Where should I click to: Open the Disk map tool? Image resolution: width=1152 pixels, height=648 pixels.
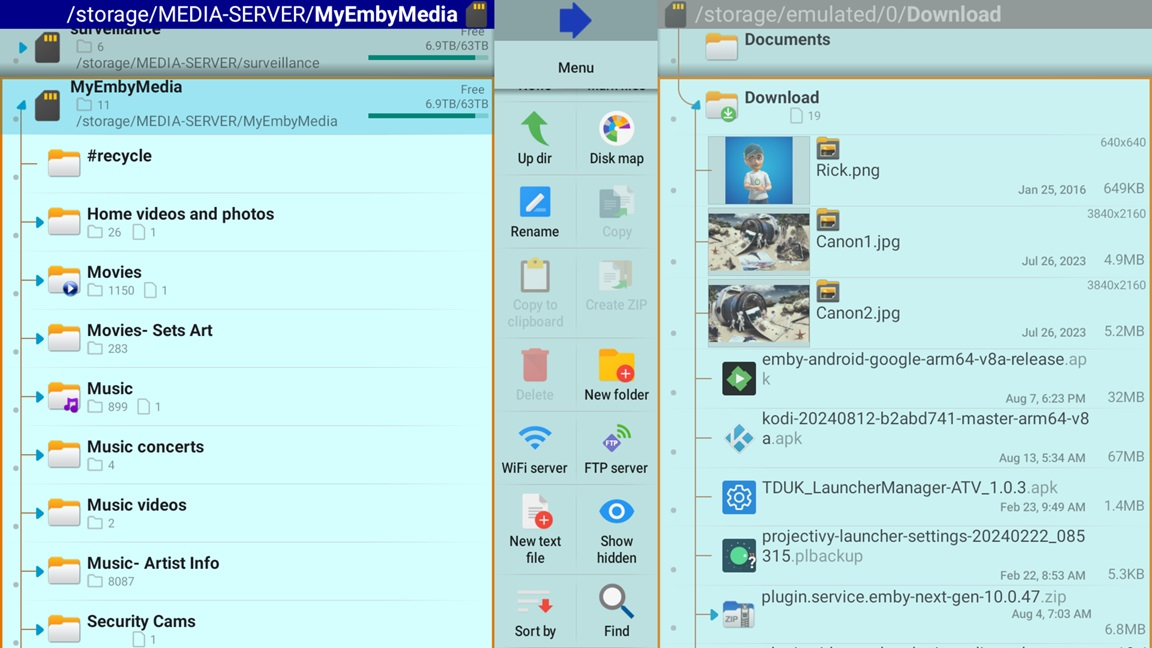point(616,130)
